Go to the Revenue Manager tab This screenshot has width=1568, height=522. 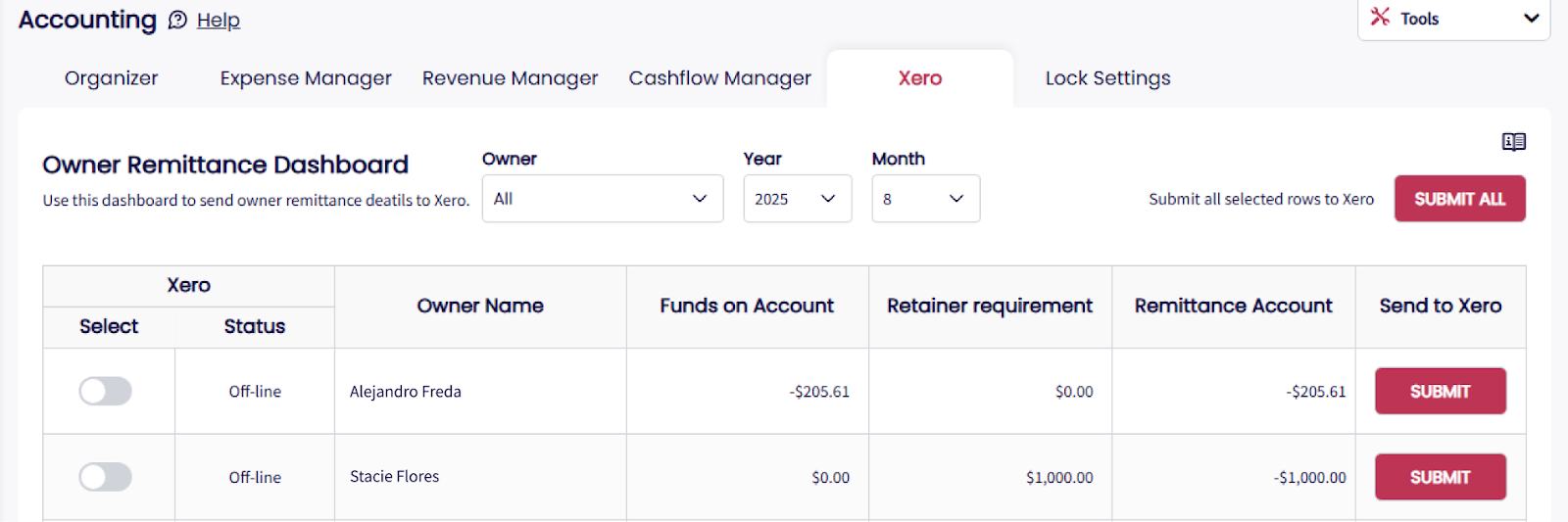(x=510, y=78)
